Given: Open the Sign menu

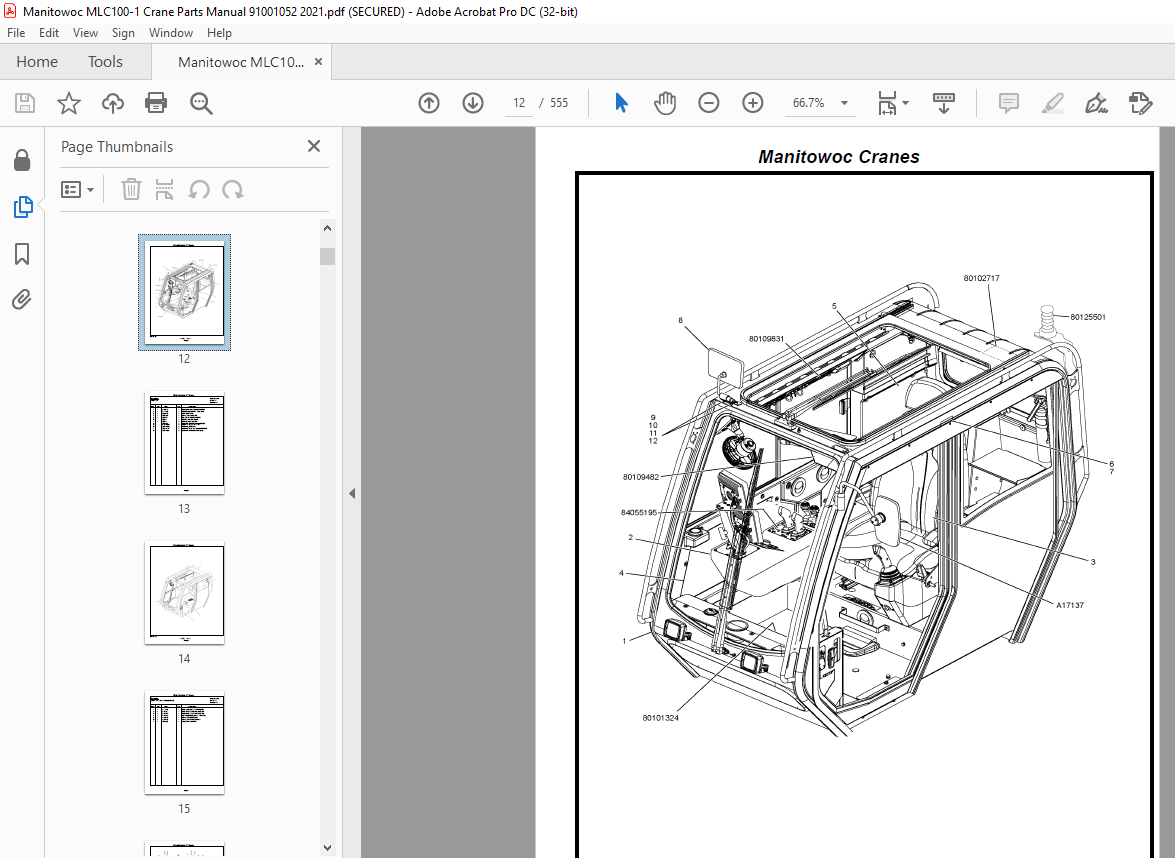Looking at the screenshot, I should [x=123, y=33].
